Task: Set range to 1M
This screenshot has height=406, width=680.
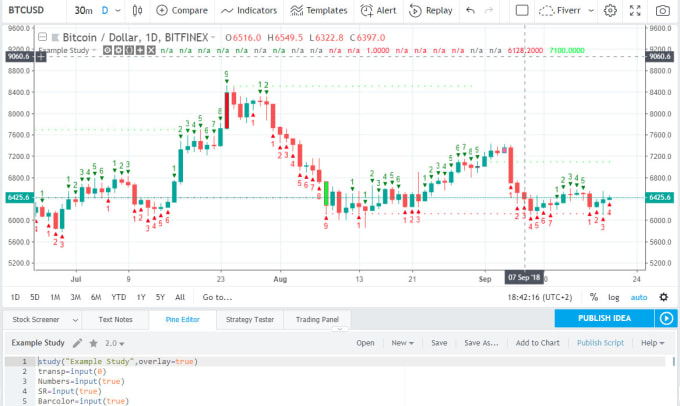Action: (55, 297)
